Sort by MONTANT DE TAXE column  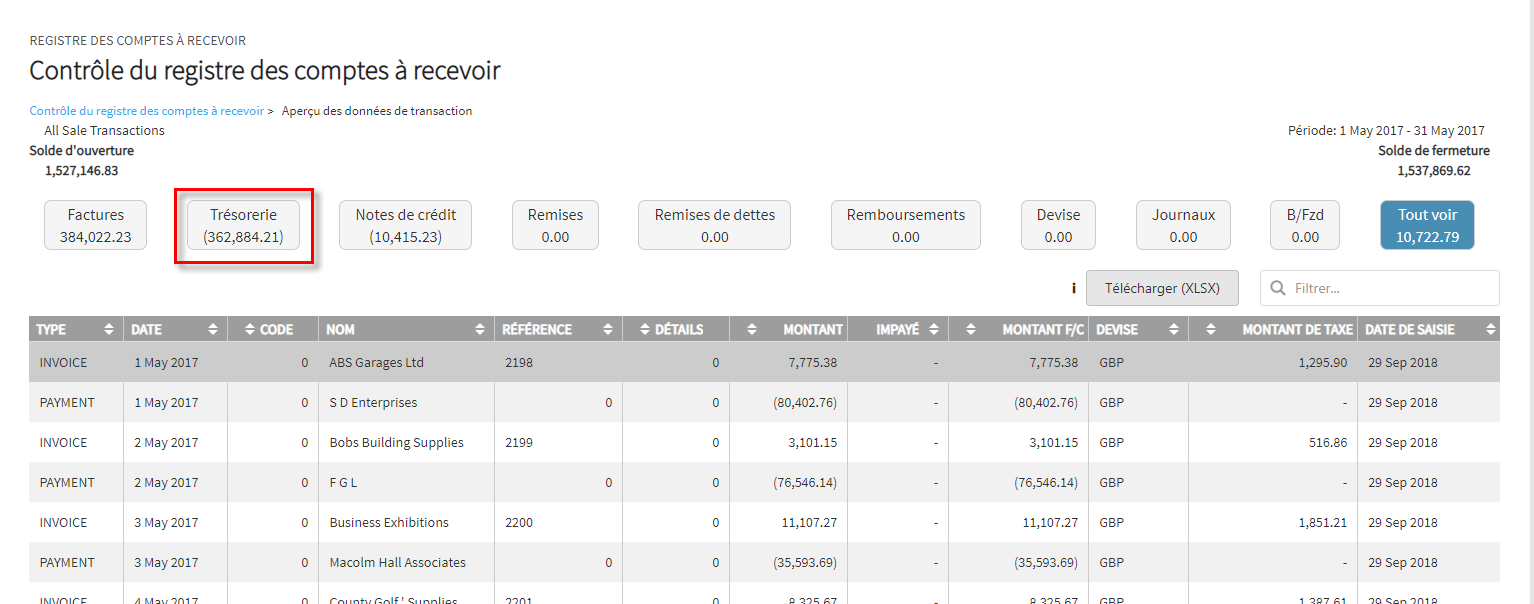click(x=1211, y=330)
